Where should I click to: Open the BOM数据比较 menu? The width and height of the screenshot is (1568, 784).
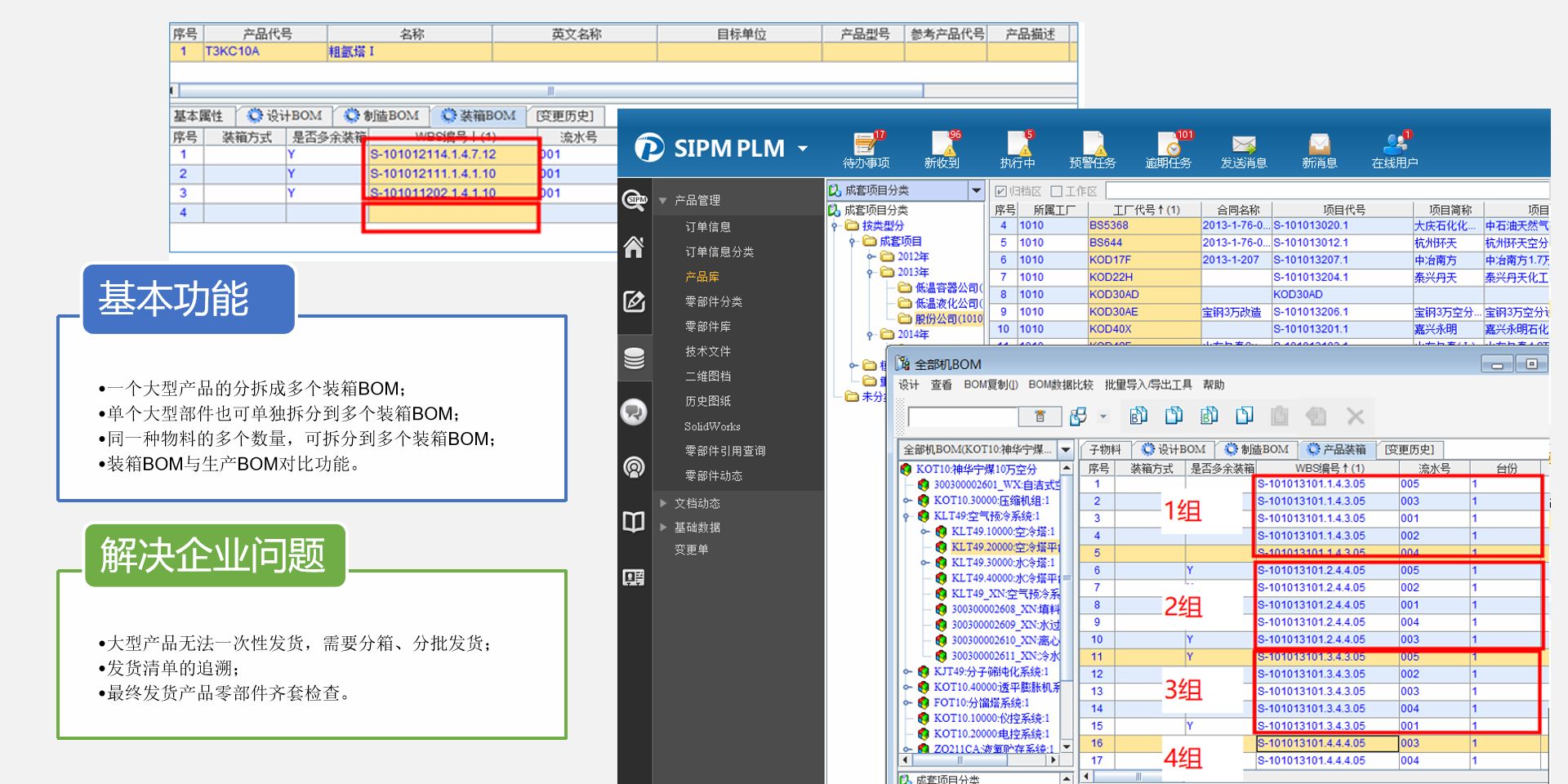pos(1060,385)
